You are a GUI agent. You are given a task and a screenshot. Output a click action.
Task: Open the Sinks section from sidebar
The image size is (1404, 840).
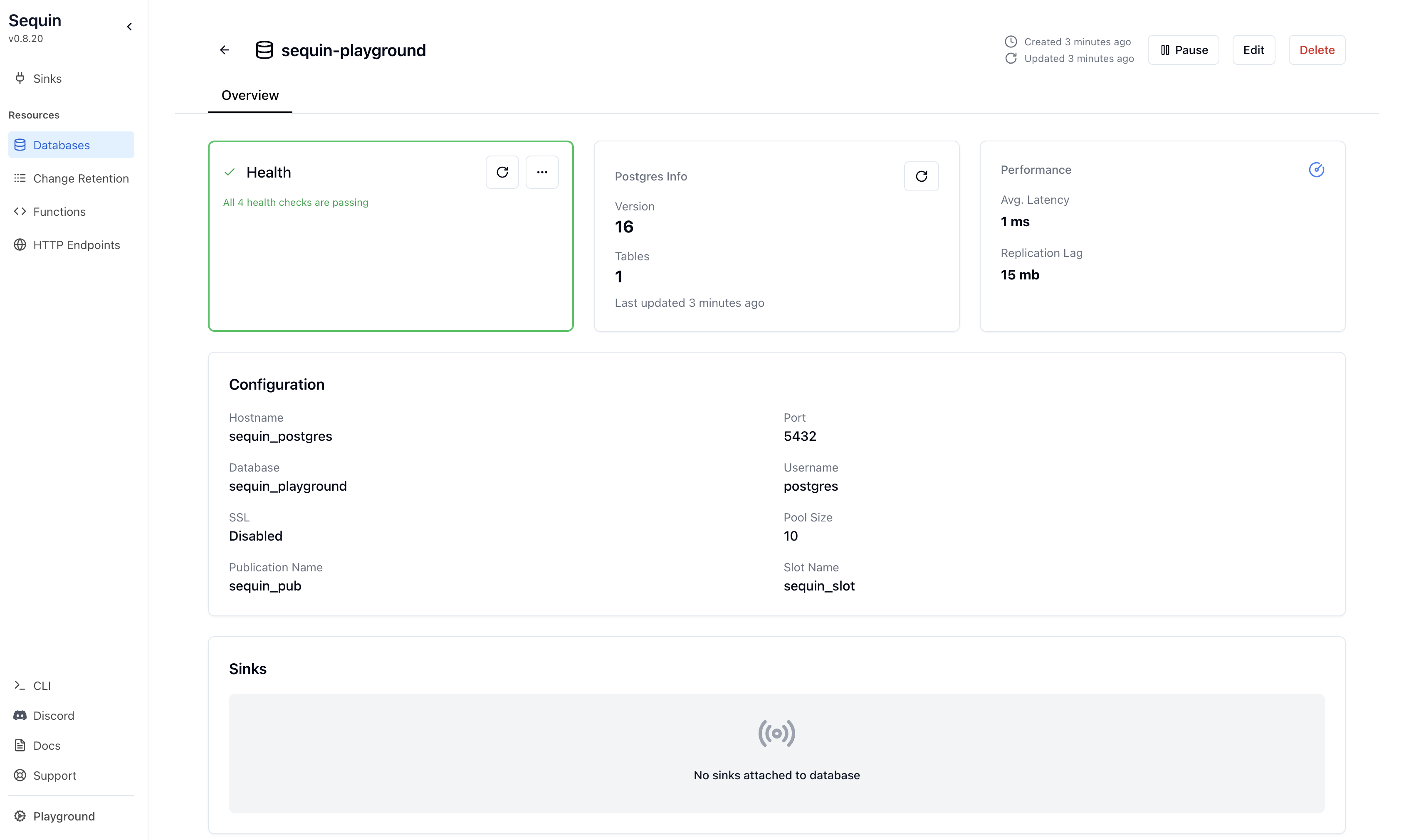click(47, 79)
